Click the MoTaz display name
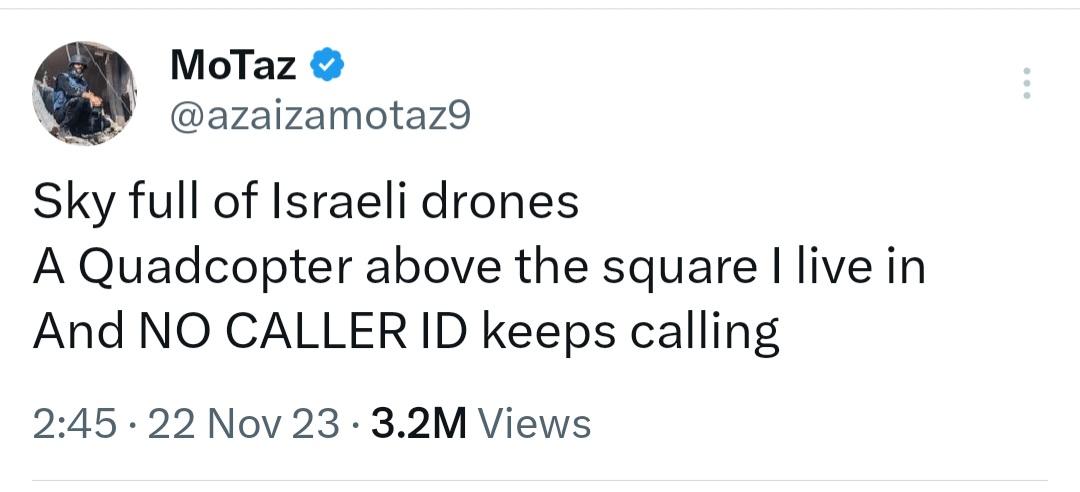 [x=234, y=66]
